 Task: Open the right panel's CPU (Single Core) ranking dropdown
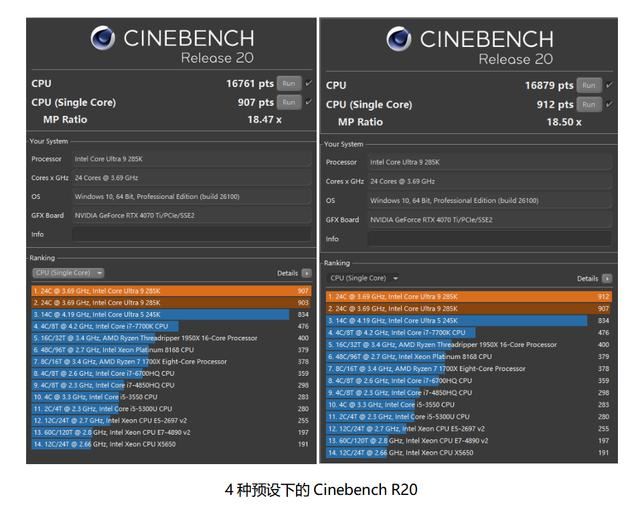tap(364, 278)
